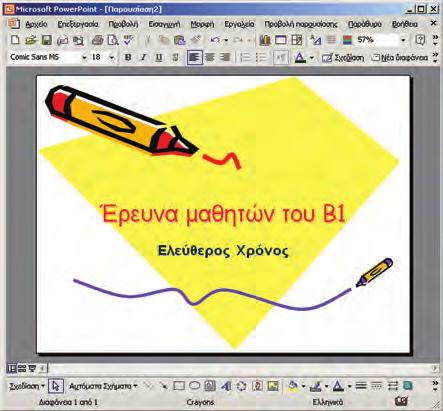Viewport: 443px width, 411px height.
Task: Toggle numbered list formatting
Action: pyautogui.click(x=245, y=58)
